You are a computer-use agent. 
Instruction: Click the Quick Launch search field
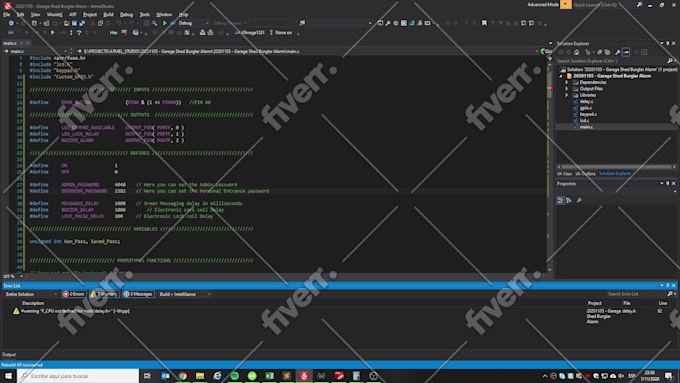[x=603, y=5]
